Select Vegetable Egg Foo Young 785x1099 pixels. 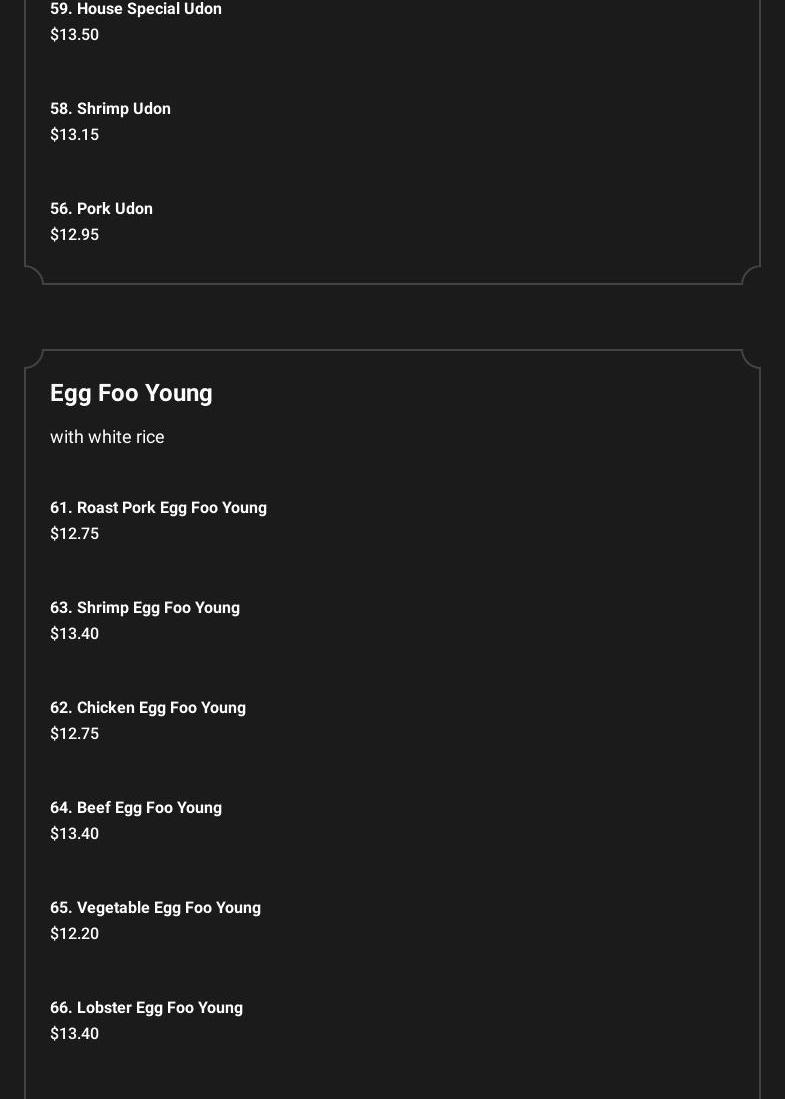tap(156, 908)
